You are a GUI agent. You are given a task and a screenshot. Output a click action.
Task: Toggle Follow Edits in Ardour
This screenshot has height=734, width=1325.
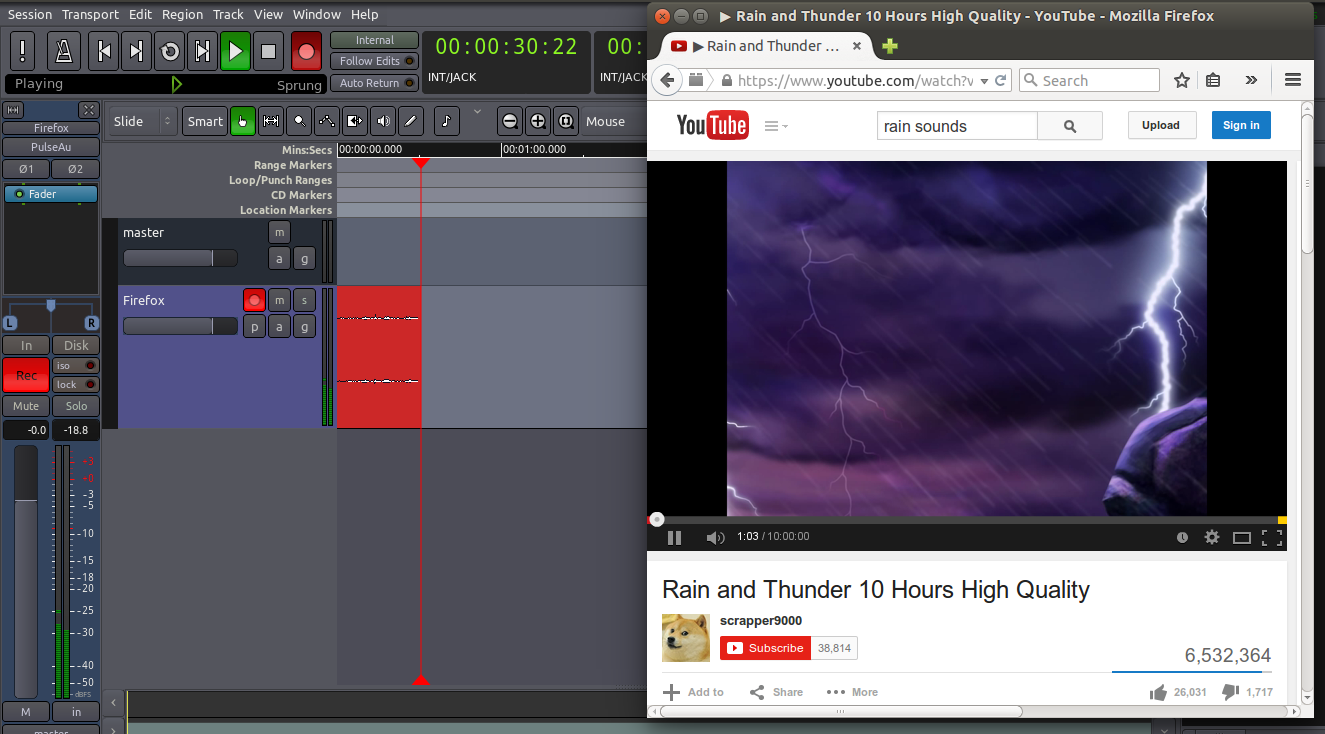pyautogui.click(x=375, y=61)
